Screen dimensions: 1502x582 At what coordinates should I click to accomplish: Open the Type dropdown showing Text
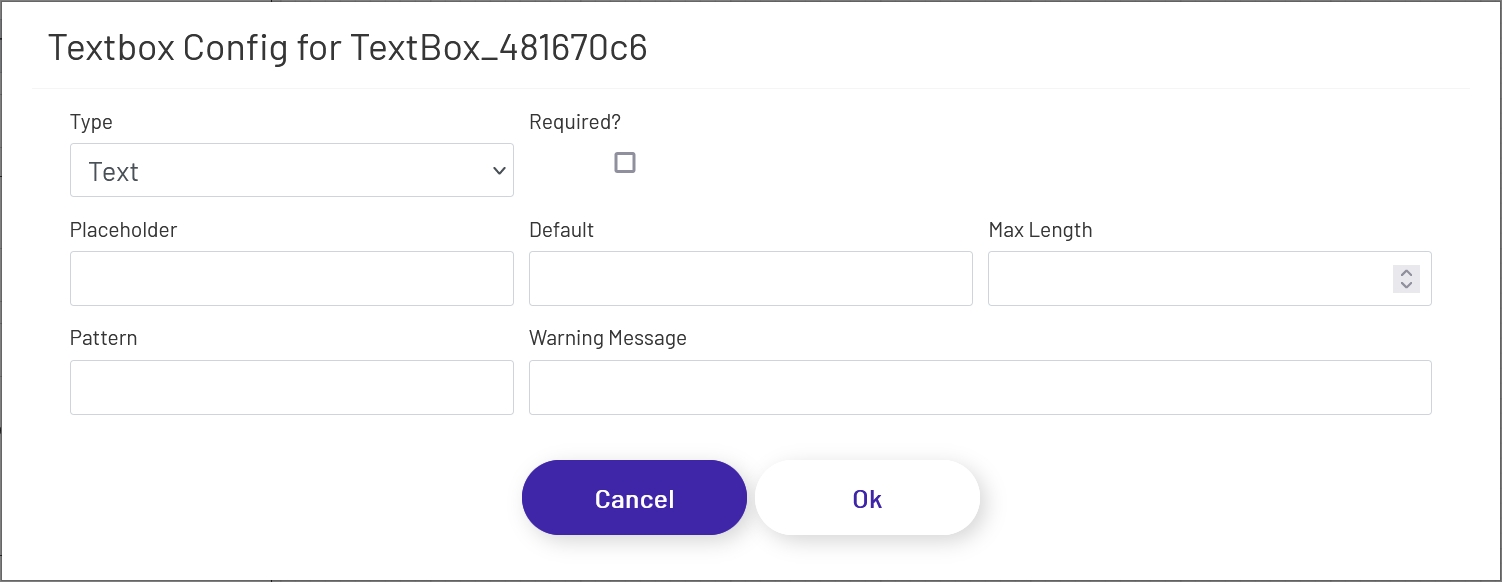[291, 170]
